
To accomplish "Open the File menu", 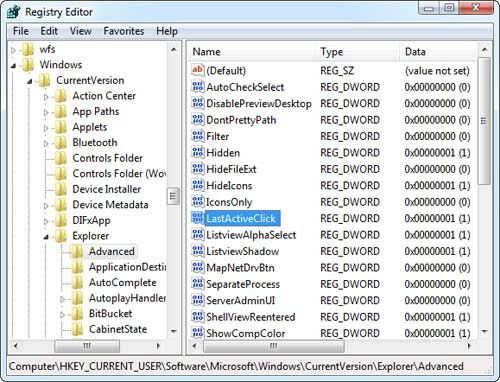I will pos(21,31).
